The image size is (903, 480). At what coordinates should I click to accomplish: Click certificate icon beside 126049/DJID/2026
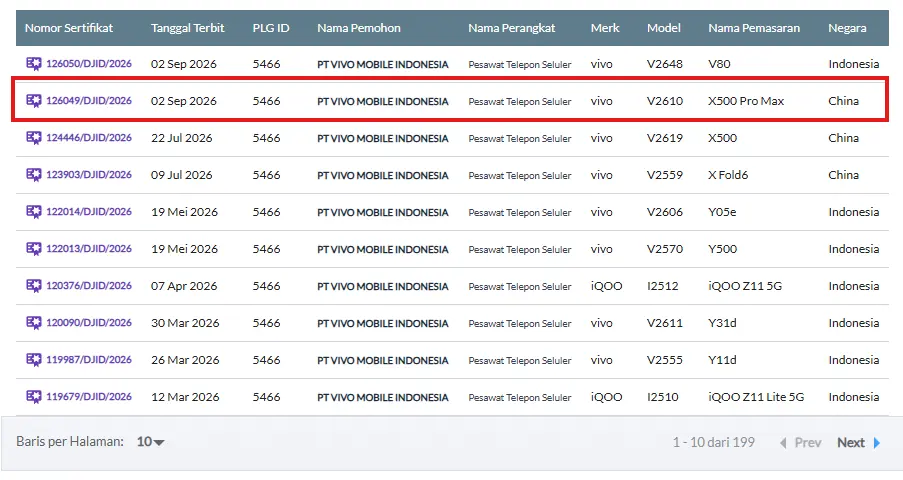coord(34,100)
